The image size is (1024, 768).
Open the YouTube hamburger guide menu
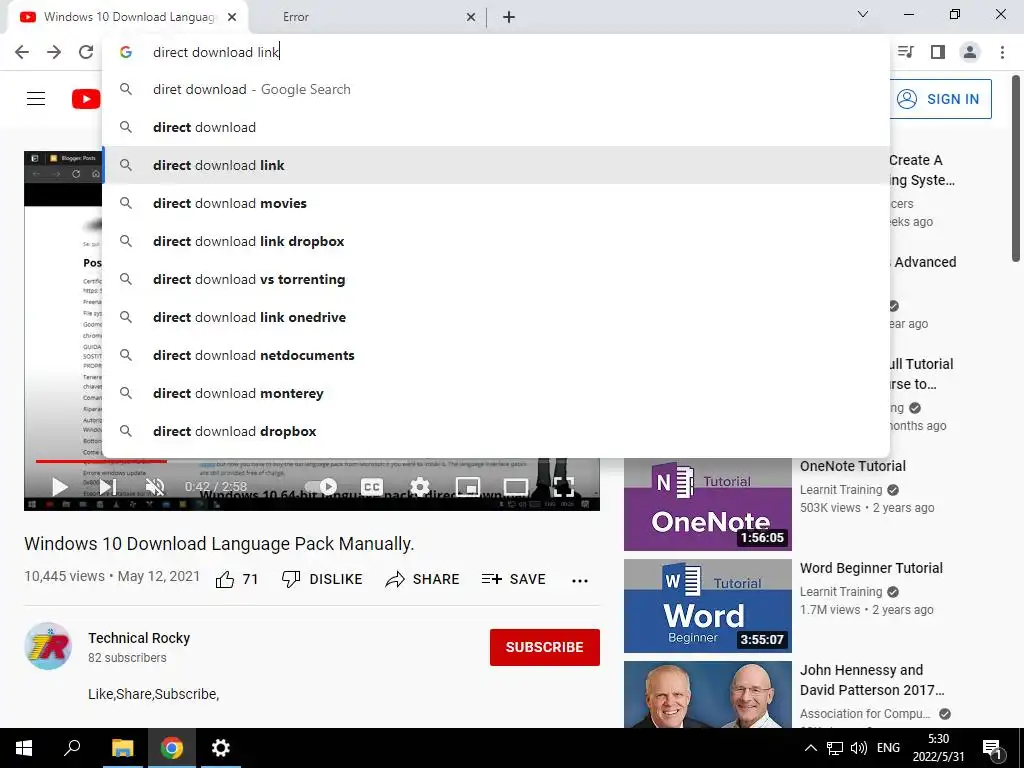(36, 99)
